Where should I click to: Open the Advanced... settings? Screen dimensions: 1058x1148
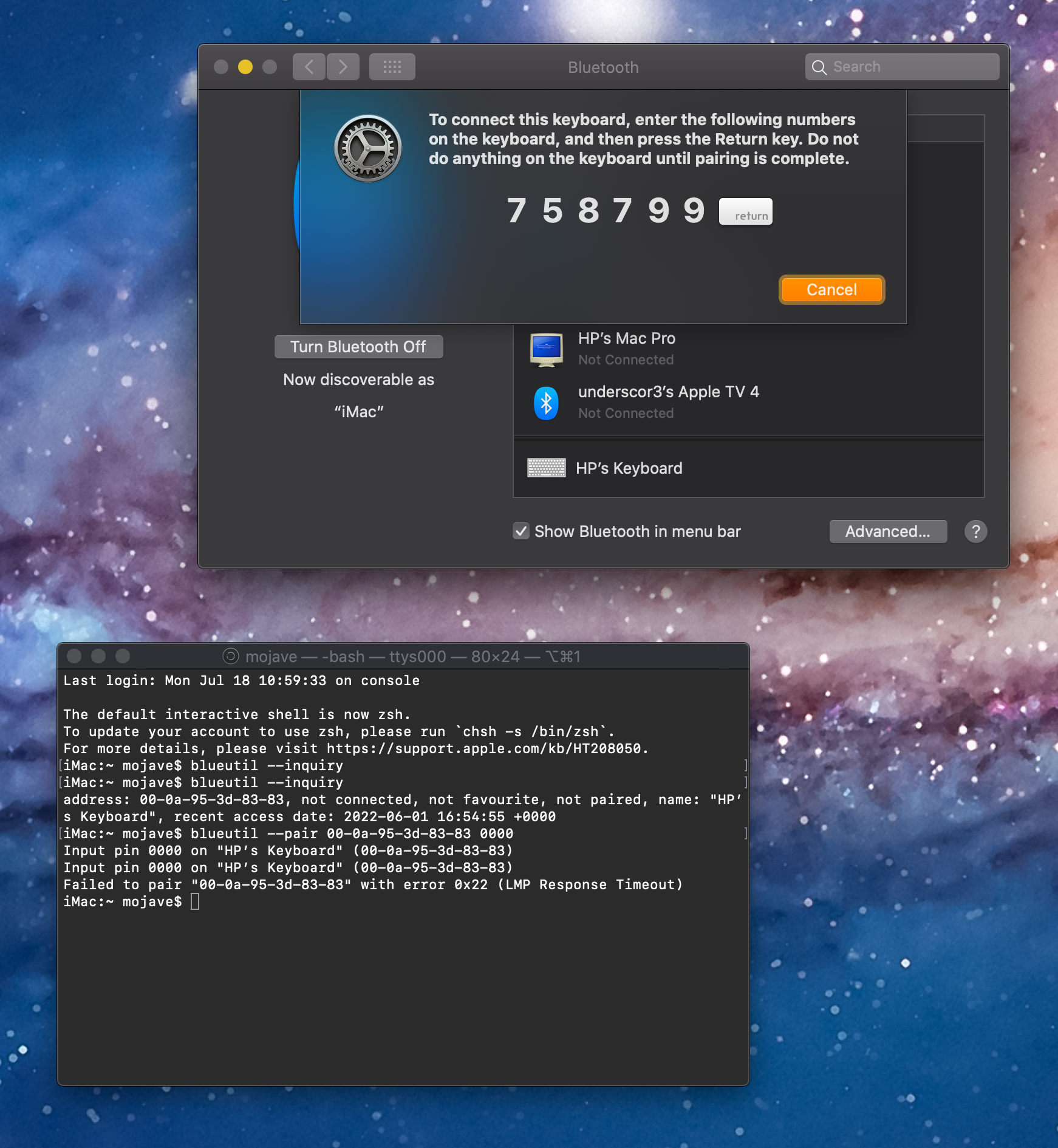[888, 531]
